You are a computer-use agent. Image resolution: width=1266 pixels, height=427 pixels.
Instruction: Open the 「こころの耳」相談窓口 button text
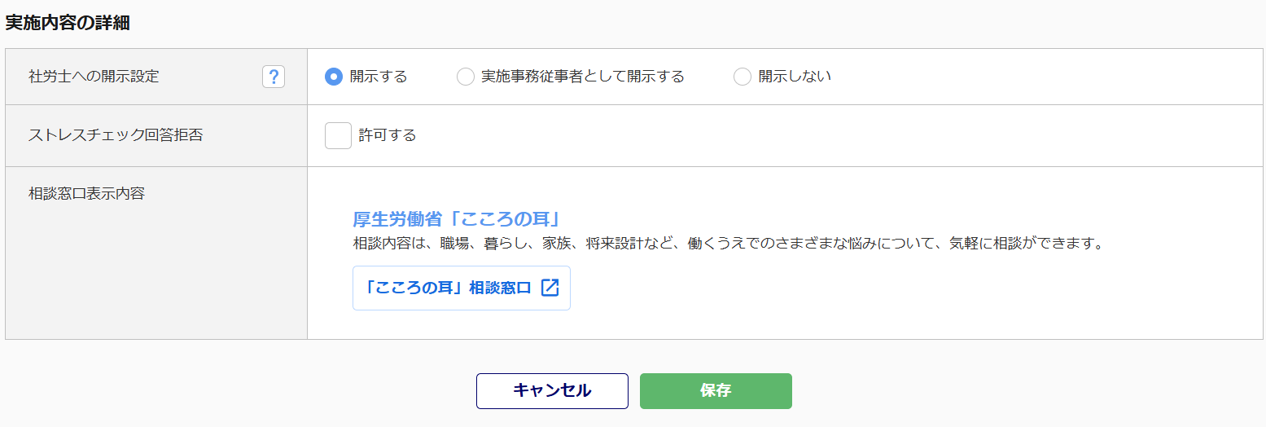point(448,288)
